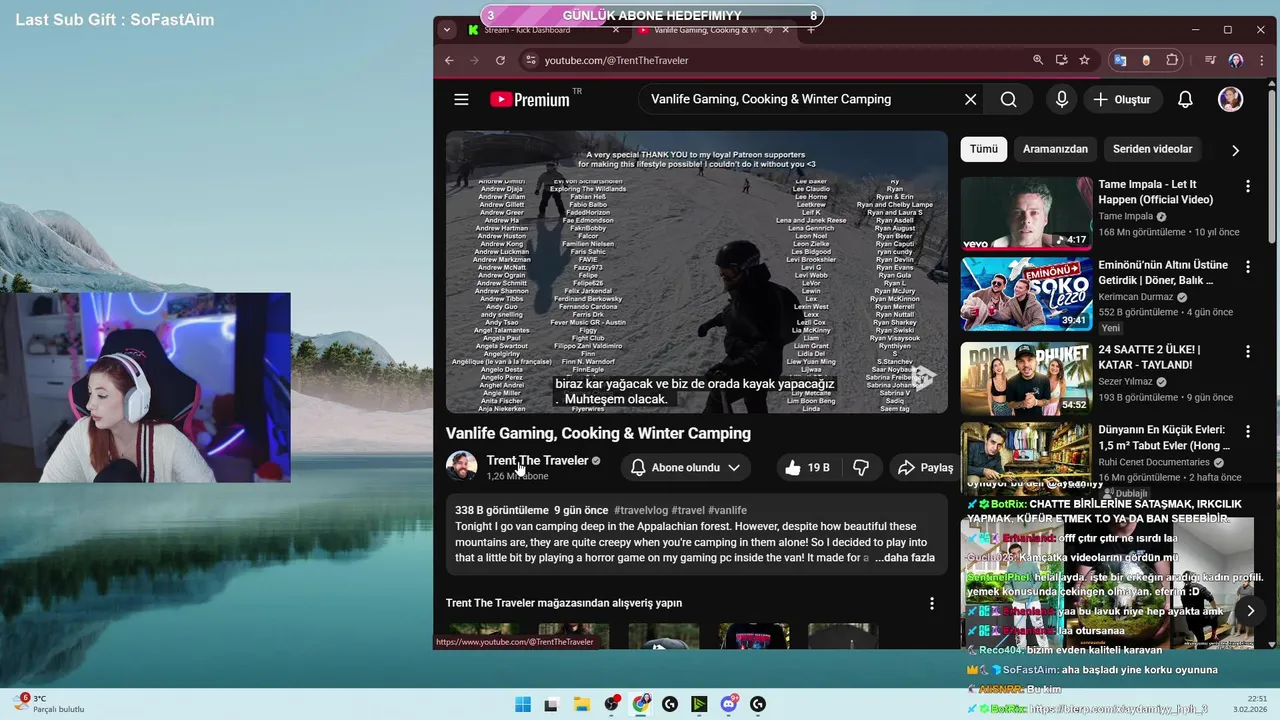Show more filter chips with right arrow
This screenshot has width=1280, height=720.
pyautogui.click(x=1235, y=150)
